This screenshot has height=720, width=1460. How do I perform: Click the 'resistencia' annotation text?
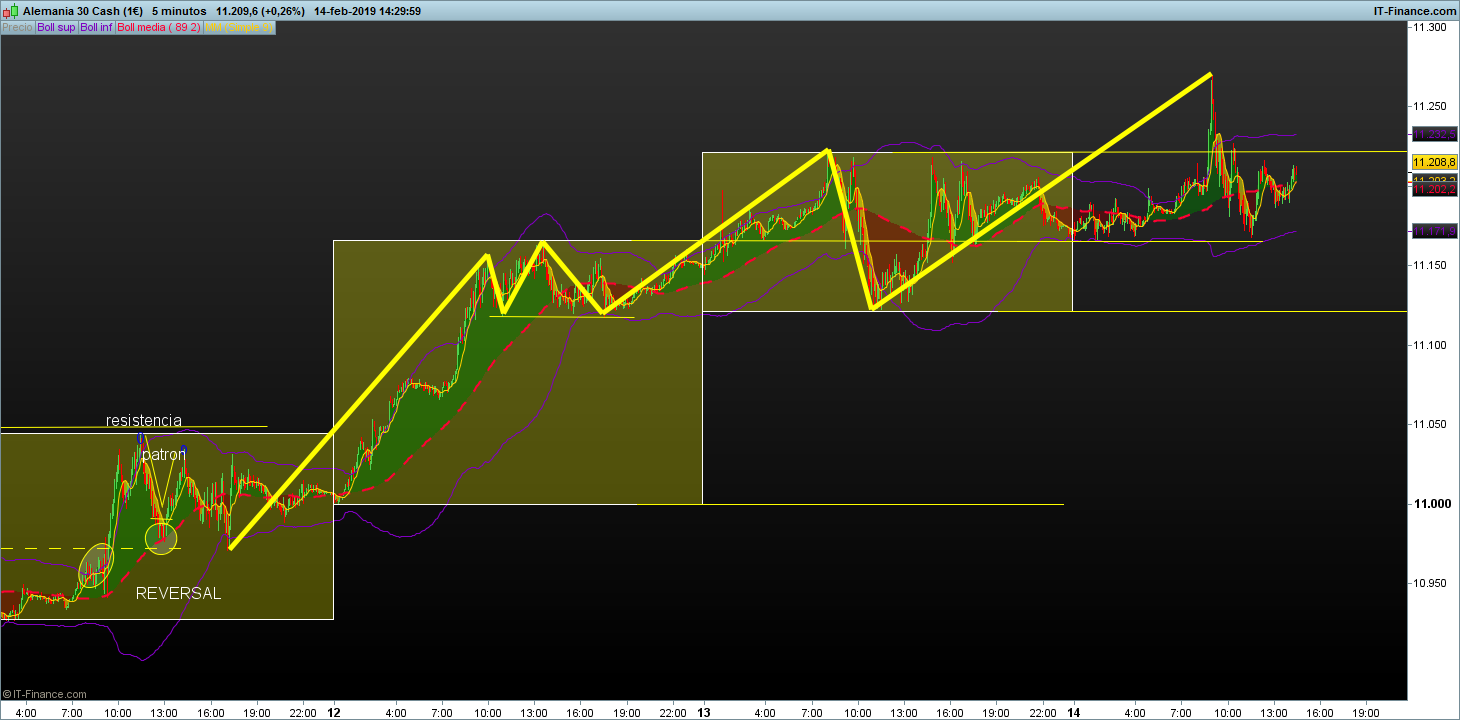[x=144, y=420]
